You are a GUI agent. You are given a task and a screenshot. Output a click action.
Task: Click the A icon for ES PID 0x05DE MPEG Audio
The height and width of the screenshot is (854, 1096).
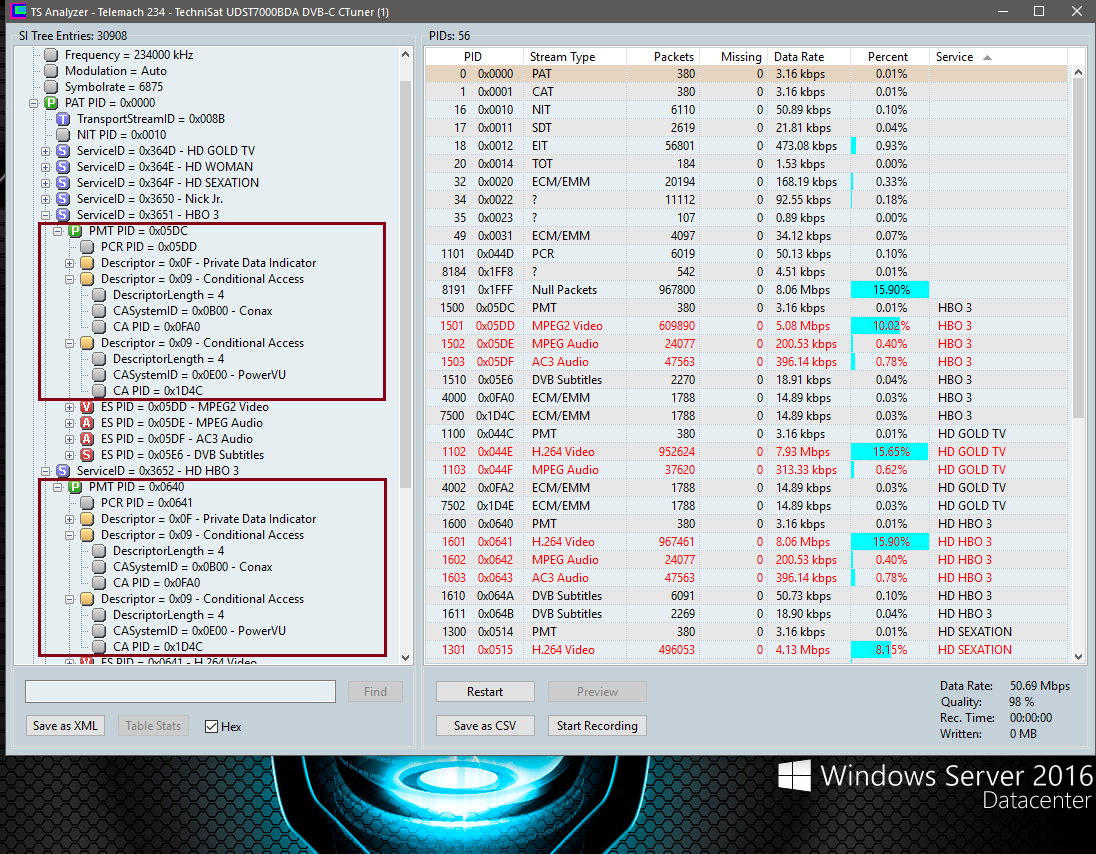(87, 423)
